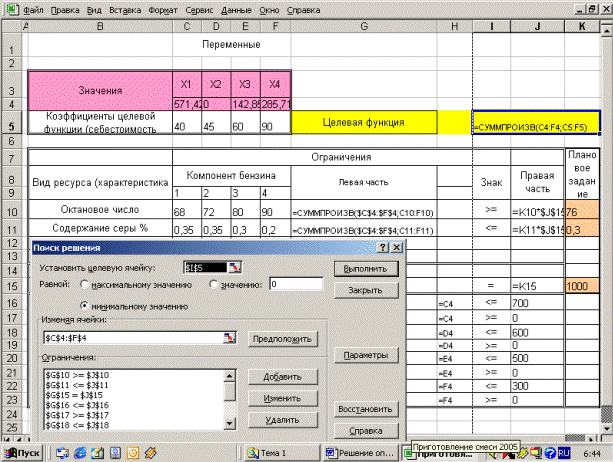Click the orange clock quick launch icon
The height and width of the screenshot is (462, 613).
tap(133, 453)
